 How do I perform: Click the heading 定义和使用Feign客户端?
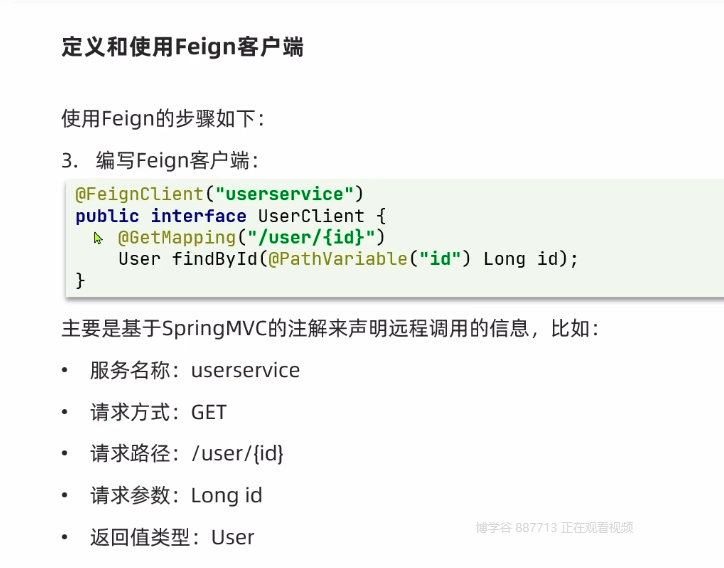(x=182, y=47)
